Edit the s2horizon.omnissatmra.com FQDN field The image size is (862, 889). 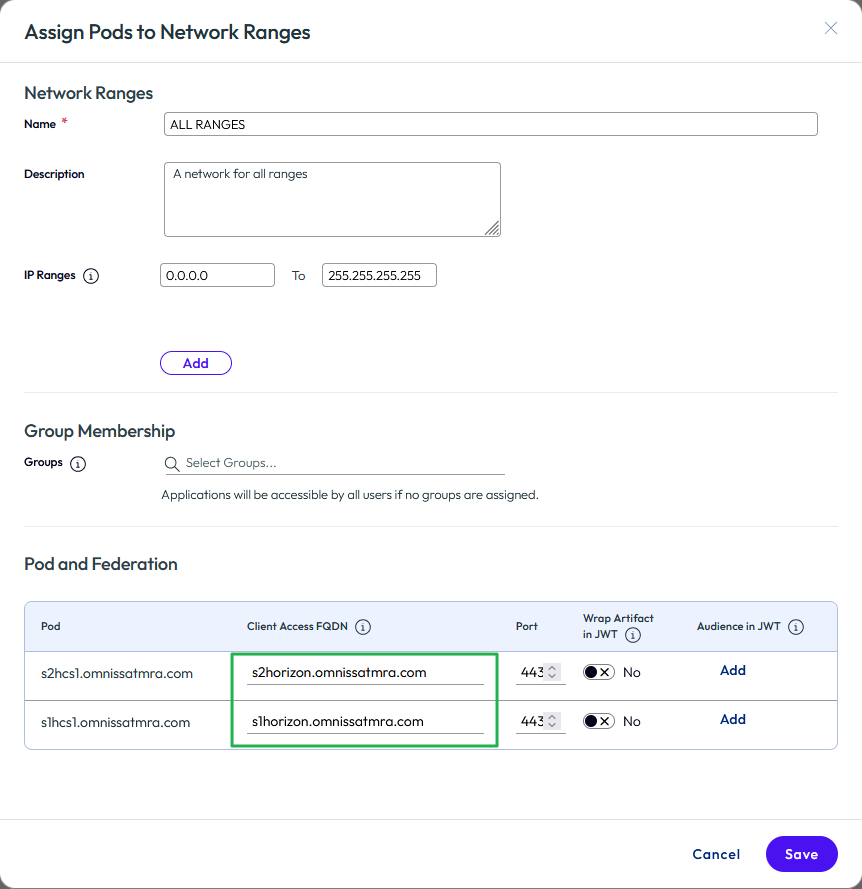coord(365,673)
